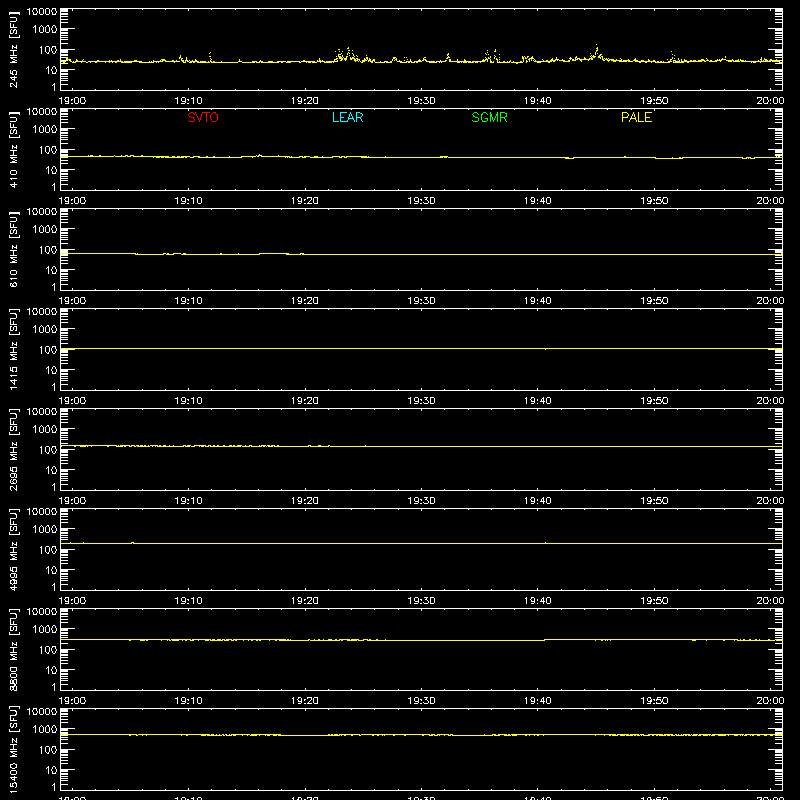Image resolution: width=800 pixels, height=800 pixels.
Task: Click the yellow PALE station label
Action: [636, 117]
